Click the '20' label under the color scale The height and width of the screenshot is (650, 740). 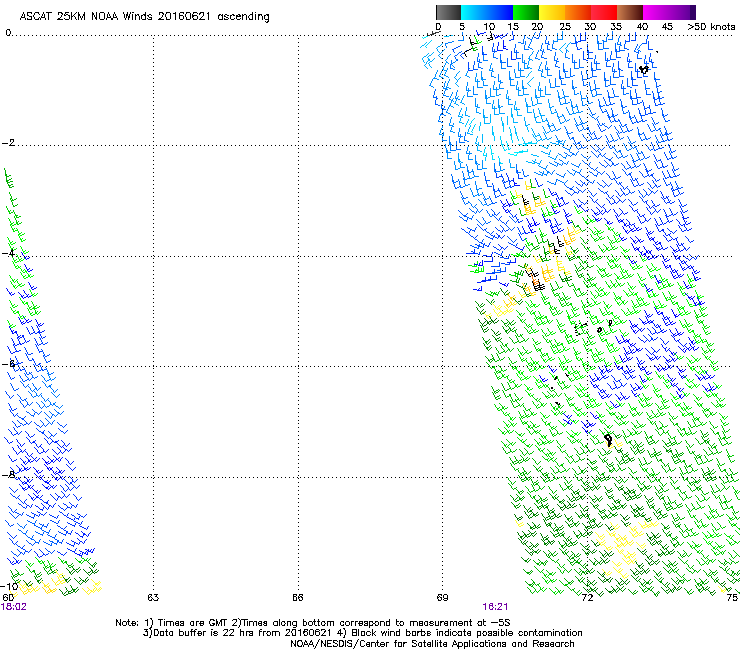[x=537, y=27]
